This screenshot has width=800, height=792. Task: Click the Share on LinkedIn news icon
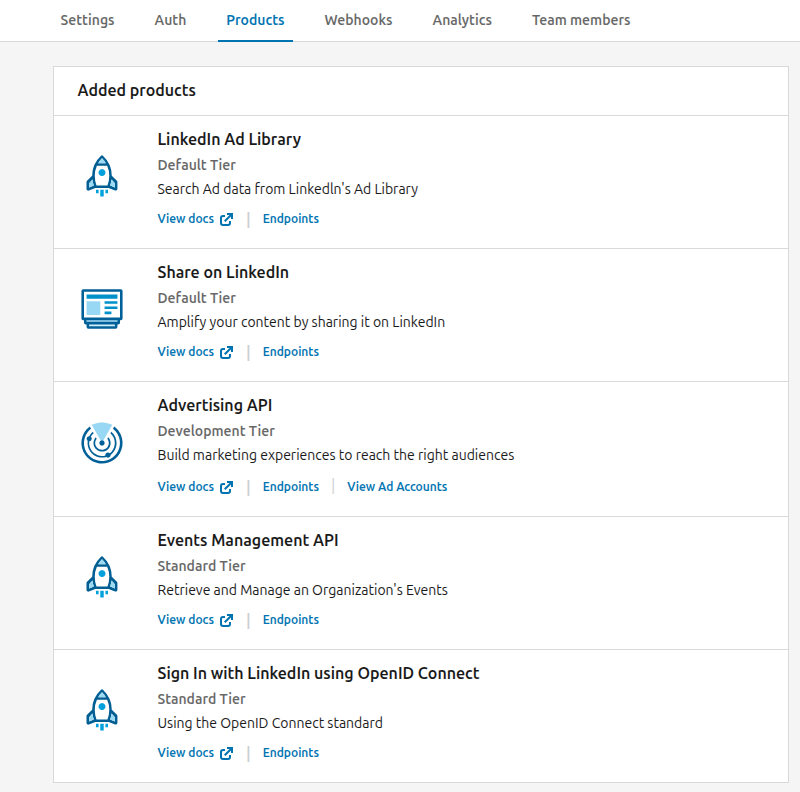pyautogui.click(x=102, y=309)
